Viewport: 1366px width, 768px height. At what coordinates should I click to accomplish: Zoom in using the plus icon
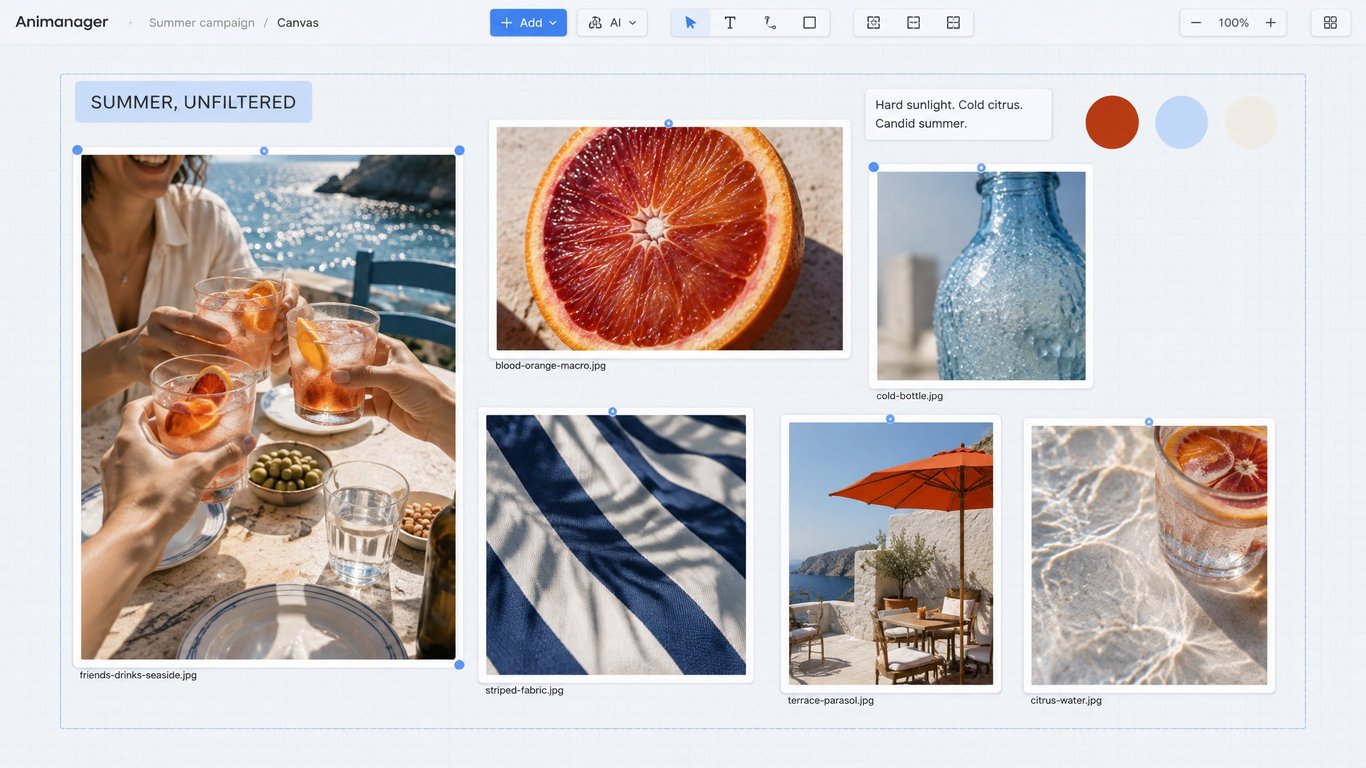1271,23
